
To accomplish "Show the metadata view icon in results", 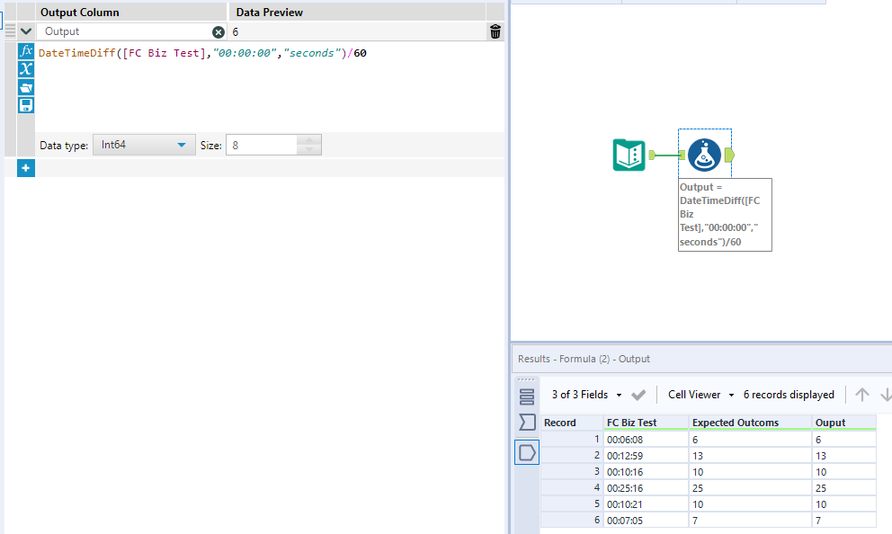I will [527, 422].
